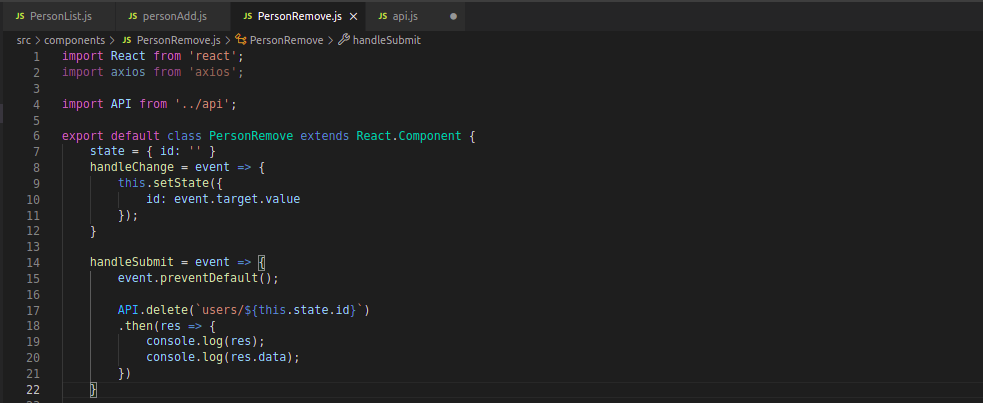Close the PersonRemove.js tab
Screen dimensions: 983x403
pyautogui.click(x=353, y=16)
